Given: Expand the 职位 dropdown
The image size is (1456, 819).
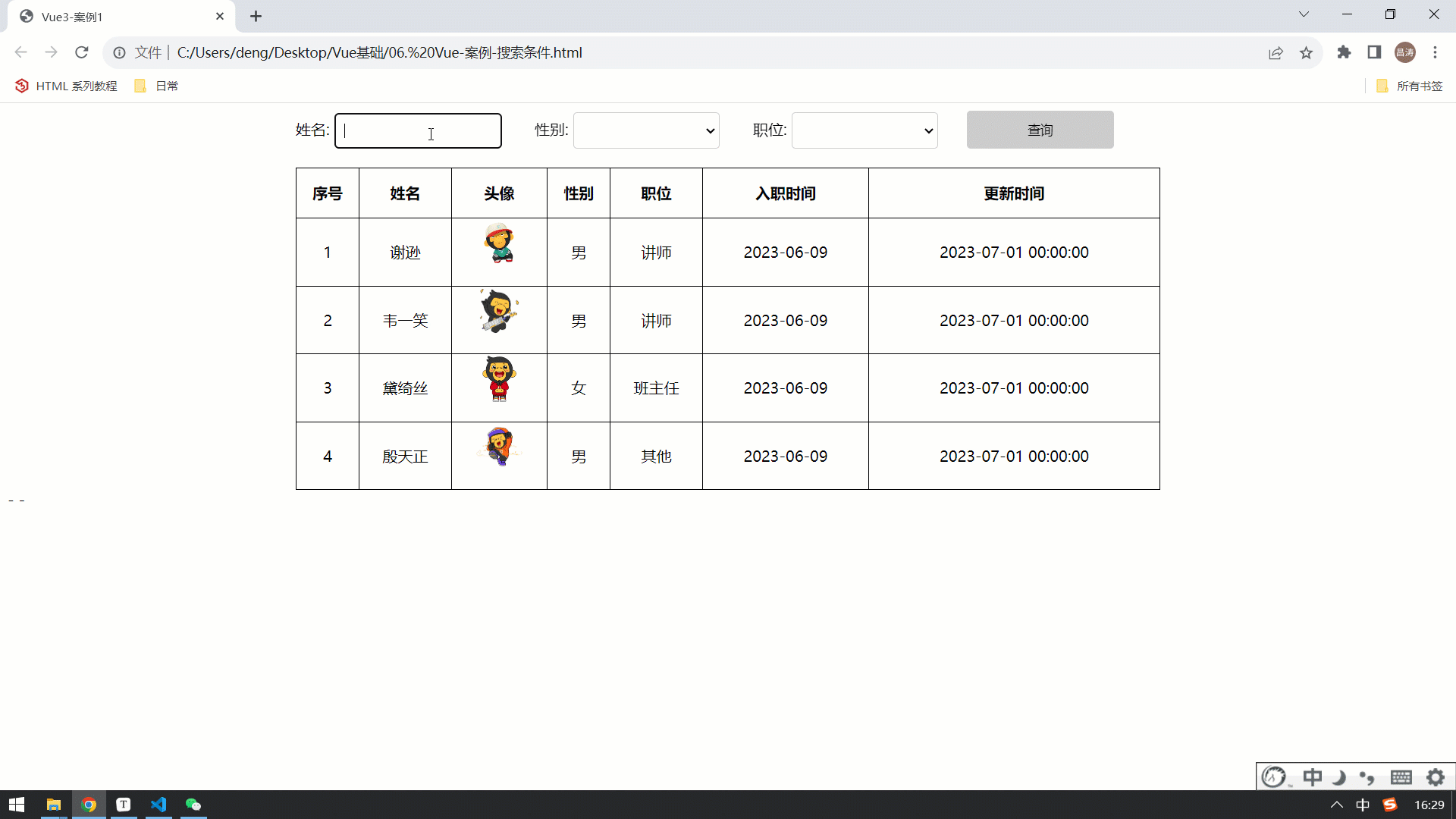Looking at the screenshot, I should [864, 130].
